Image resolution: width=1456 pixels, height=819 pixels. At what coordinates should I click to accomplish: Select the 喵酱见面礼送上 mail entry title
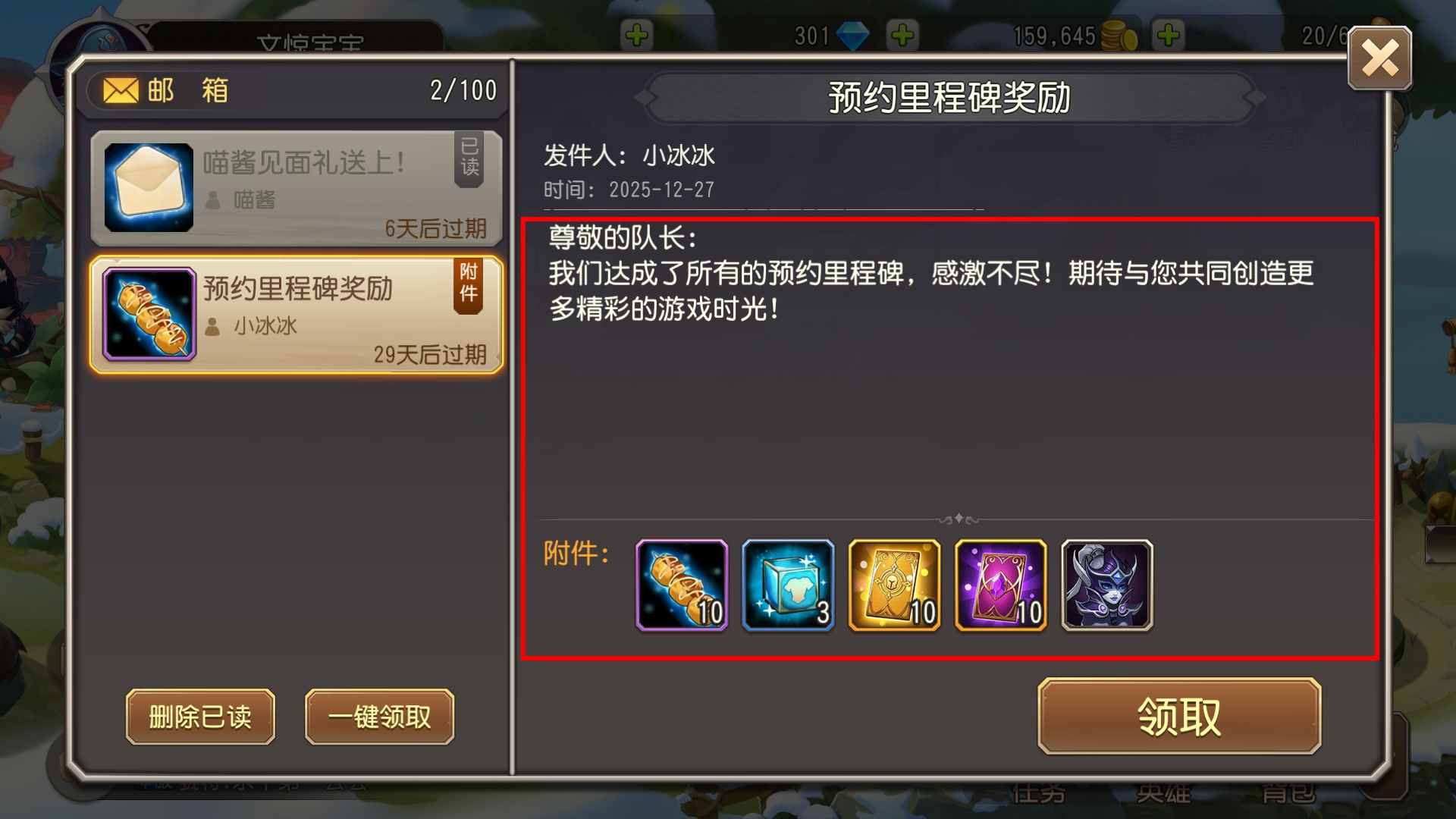tap(303, 162)
